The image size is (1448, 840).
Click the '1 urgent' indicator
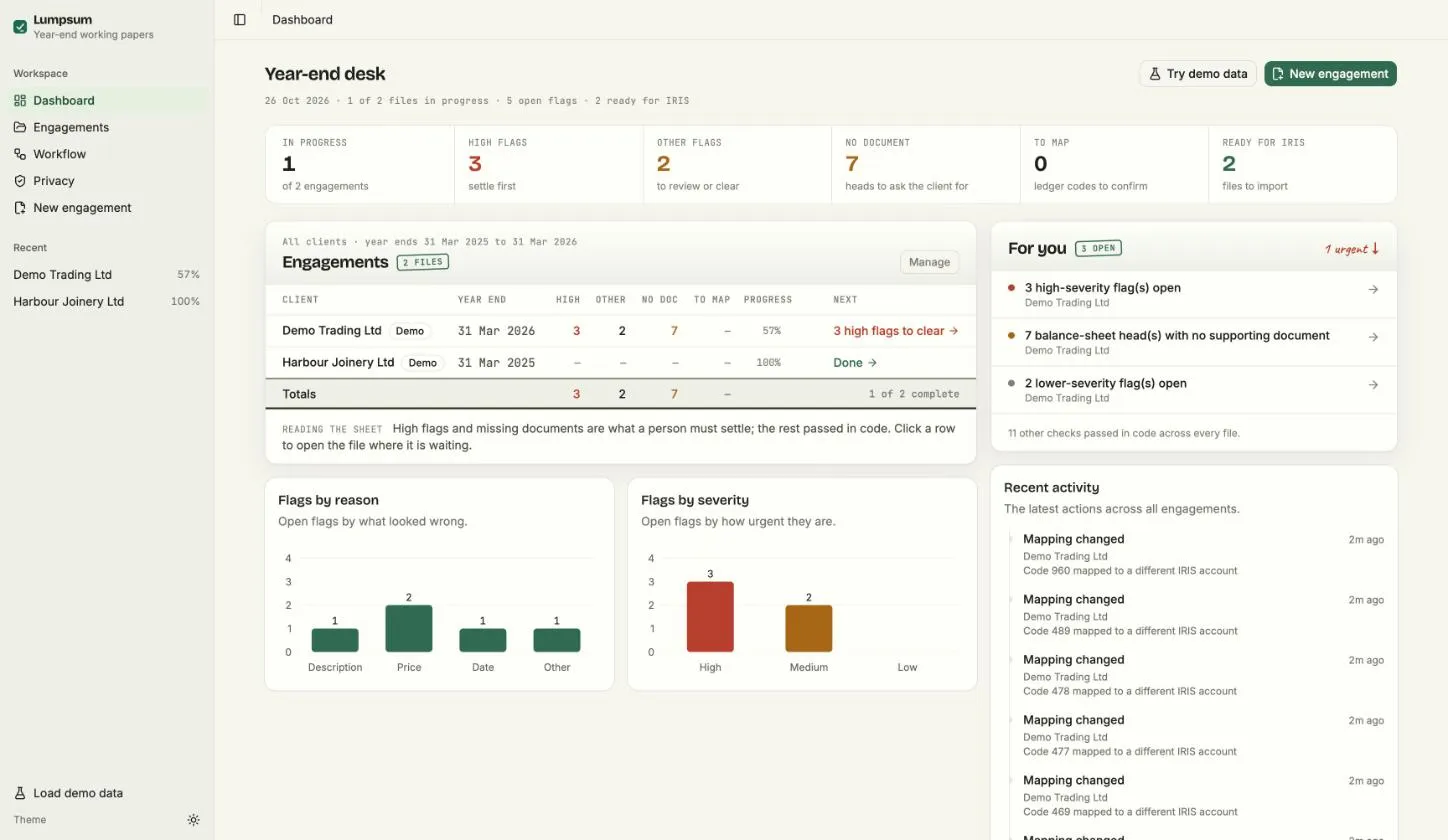tap(1352, 249)
